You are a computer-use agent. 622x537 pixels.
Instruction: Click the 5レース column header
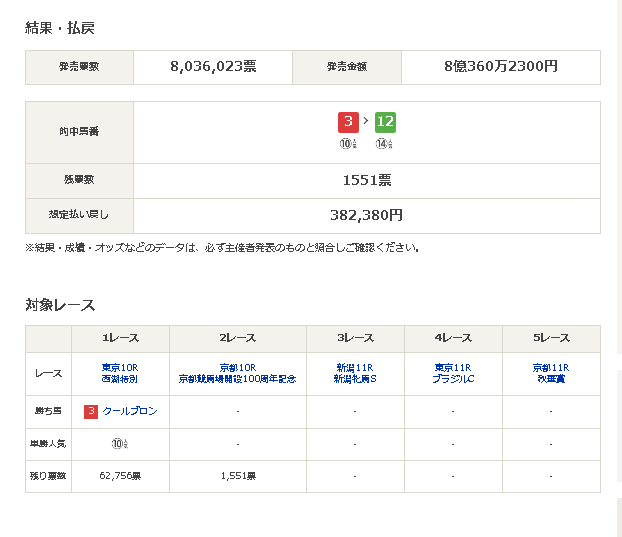coord(551,338)
